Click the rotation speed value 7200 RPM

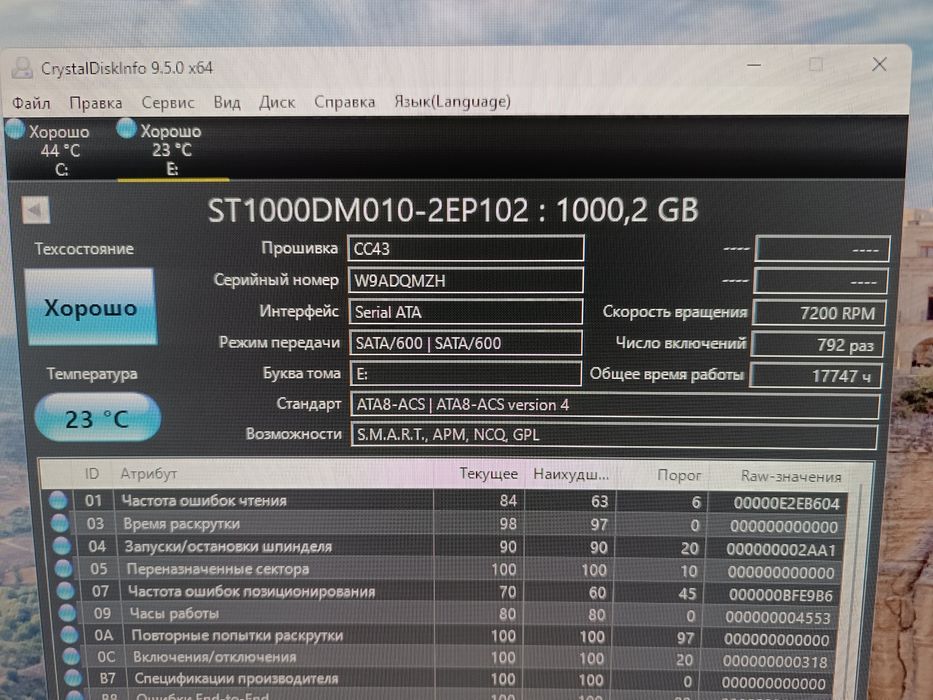tap(819, 312)
